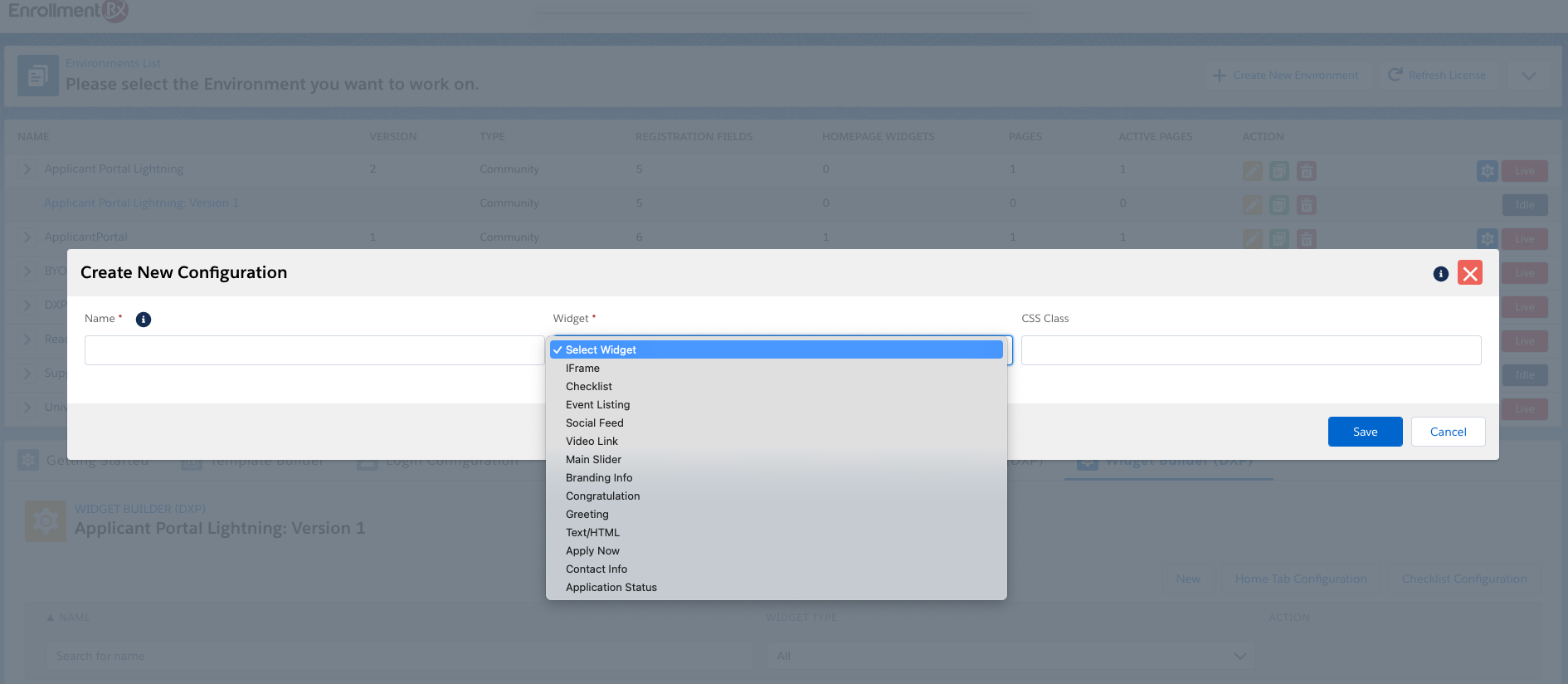This screenshot has height=684, width=1568.
Task: Choose the Video Link option
Action: point(592,442)
